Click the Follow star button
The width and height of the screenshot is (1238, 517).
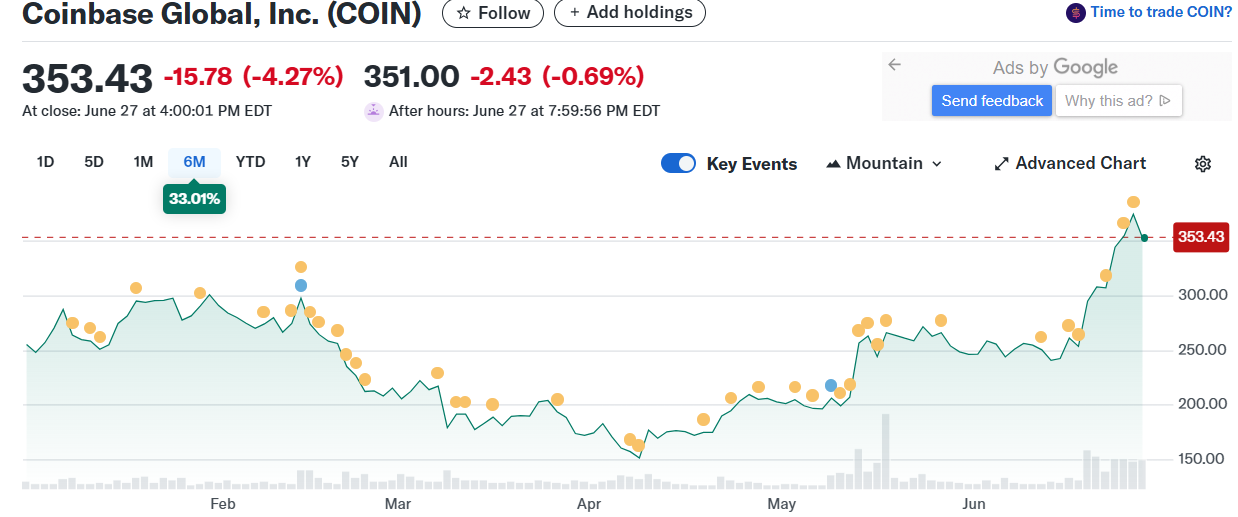(x=493, y=13)
